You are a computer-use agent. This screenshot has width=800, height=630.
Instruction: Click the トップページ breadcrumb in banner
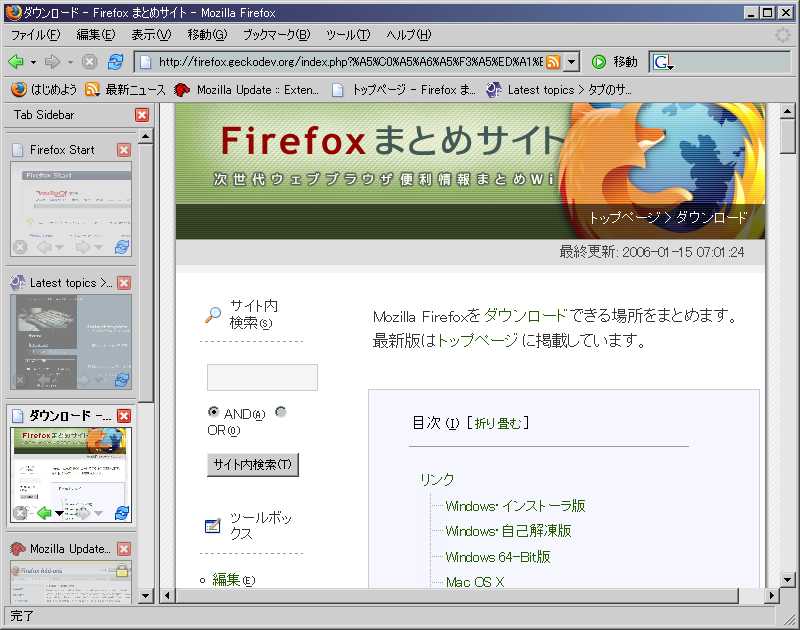point(624,218)
